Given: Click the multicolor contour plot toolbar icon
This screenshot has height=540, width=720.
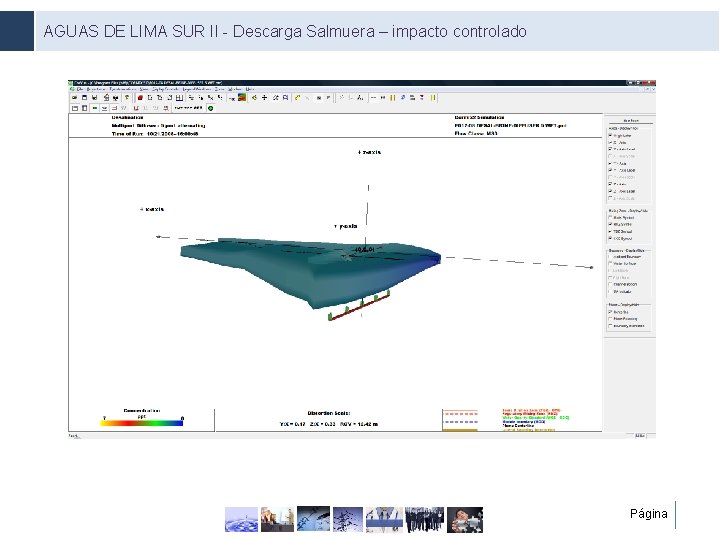Looking at the screenshot, I should point(242,97).
